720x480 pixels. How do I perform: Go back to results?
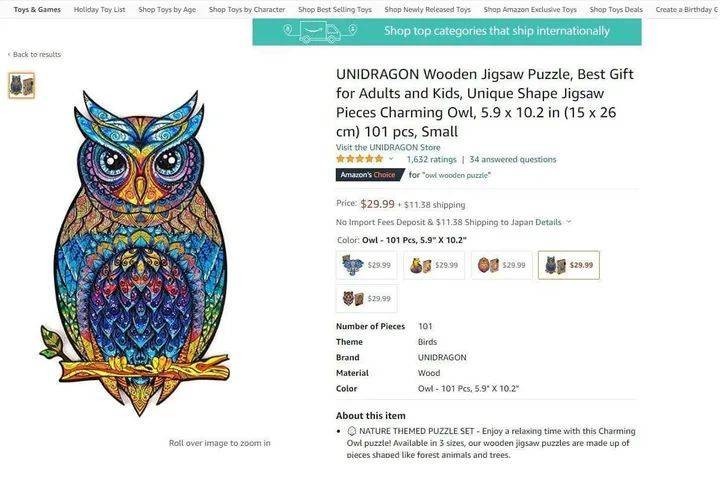tap(35, 55)
